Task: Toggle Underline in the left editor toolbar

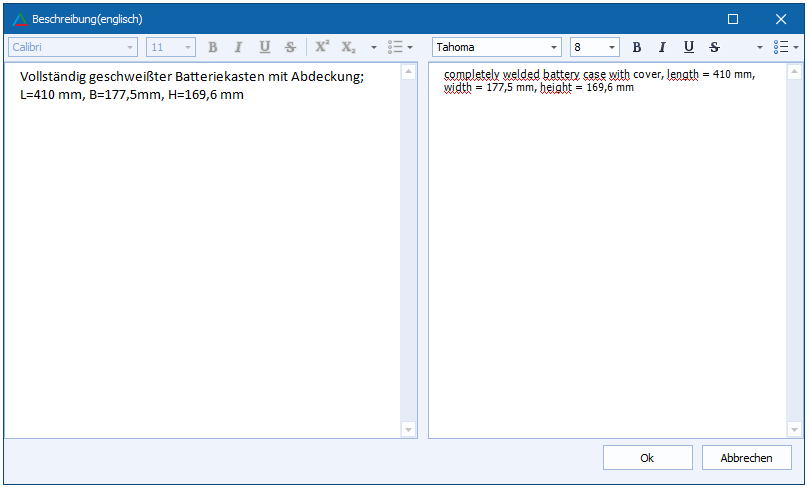Action: point(264,47)
